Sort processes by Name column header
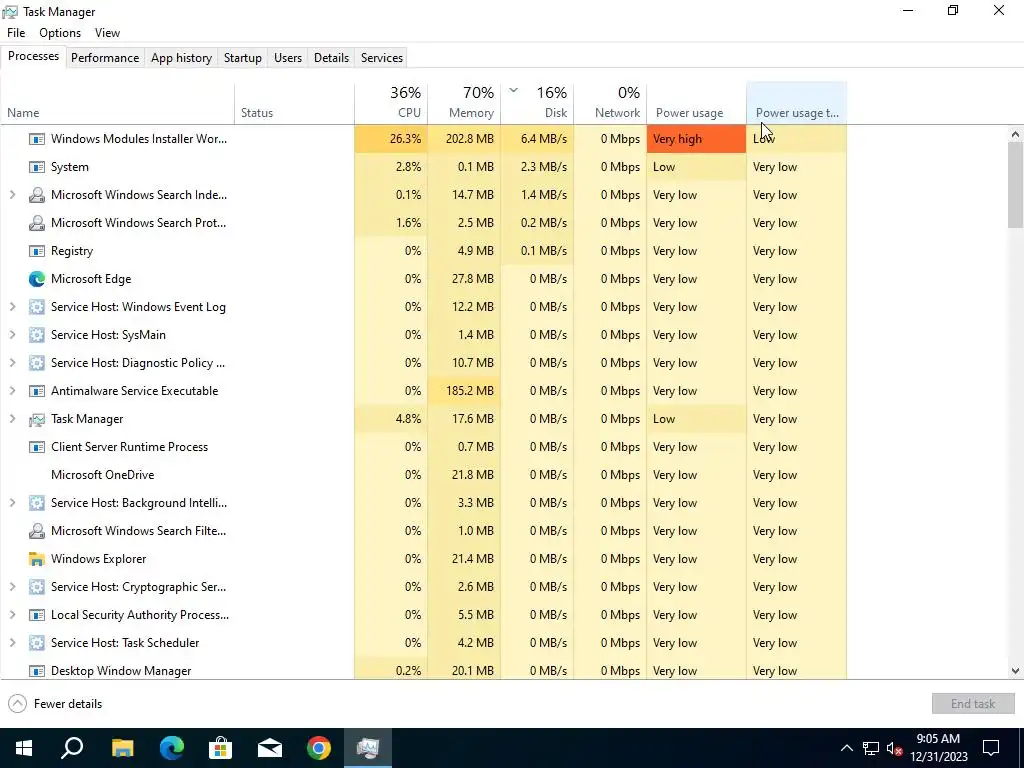Image resolution: width=1024 pixels, height=768 pixels. click(x=118, y=103)
